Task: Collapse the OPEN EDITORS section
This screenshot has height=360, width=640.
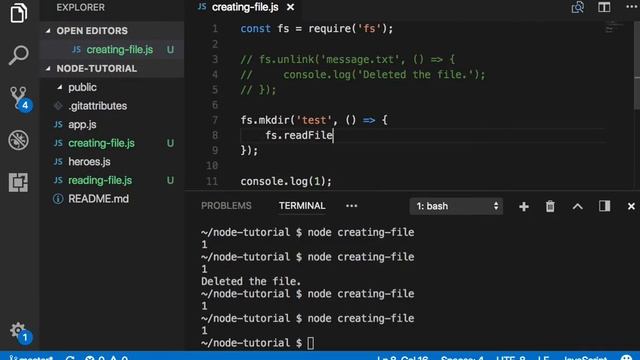Action: click(92, 31)
